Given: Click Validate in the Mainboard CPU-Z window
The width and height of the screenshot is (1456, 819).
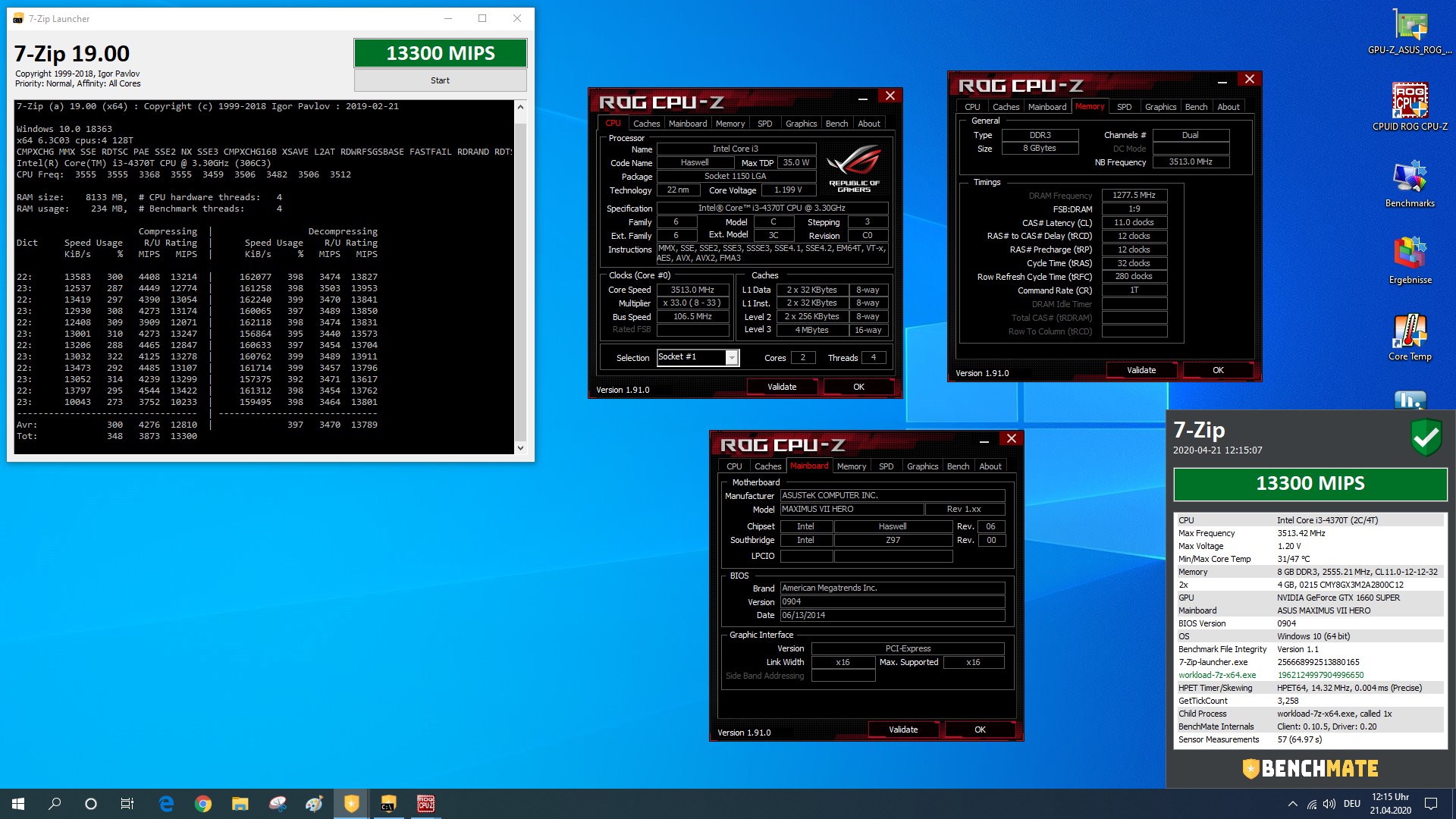Looking at the screenshot, I should (x=903, y=730).
